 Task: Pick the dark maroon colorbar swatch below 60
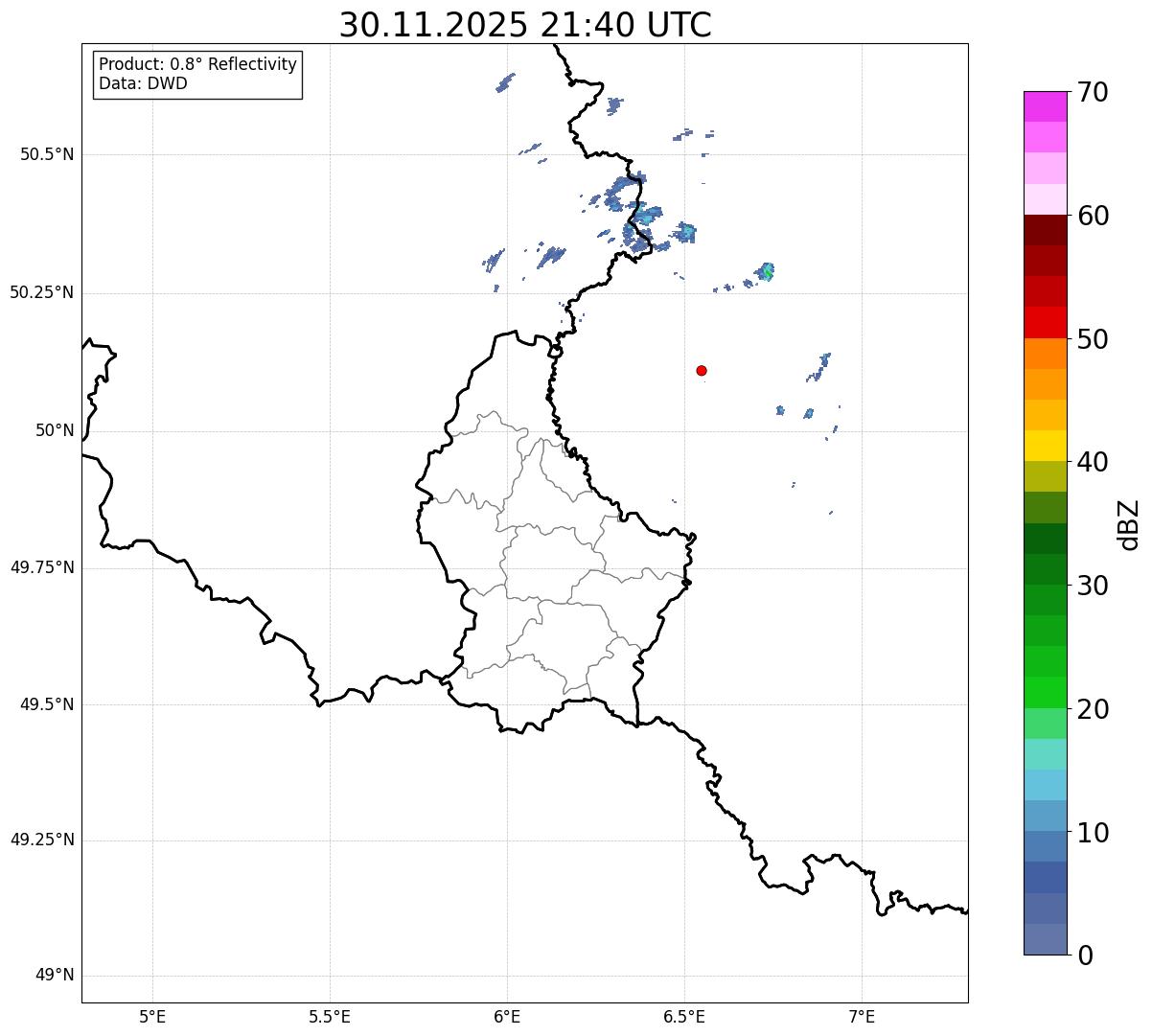tap(1046, 230)
